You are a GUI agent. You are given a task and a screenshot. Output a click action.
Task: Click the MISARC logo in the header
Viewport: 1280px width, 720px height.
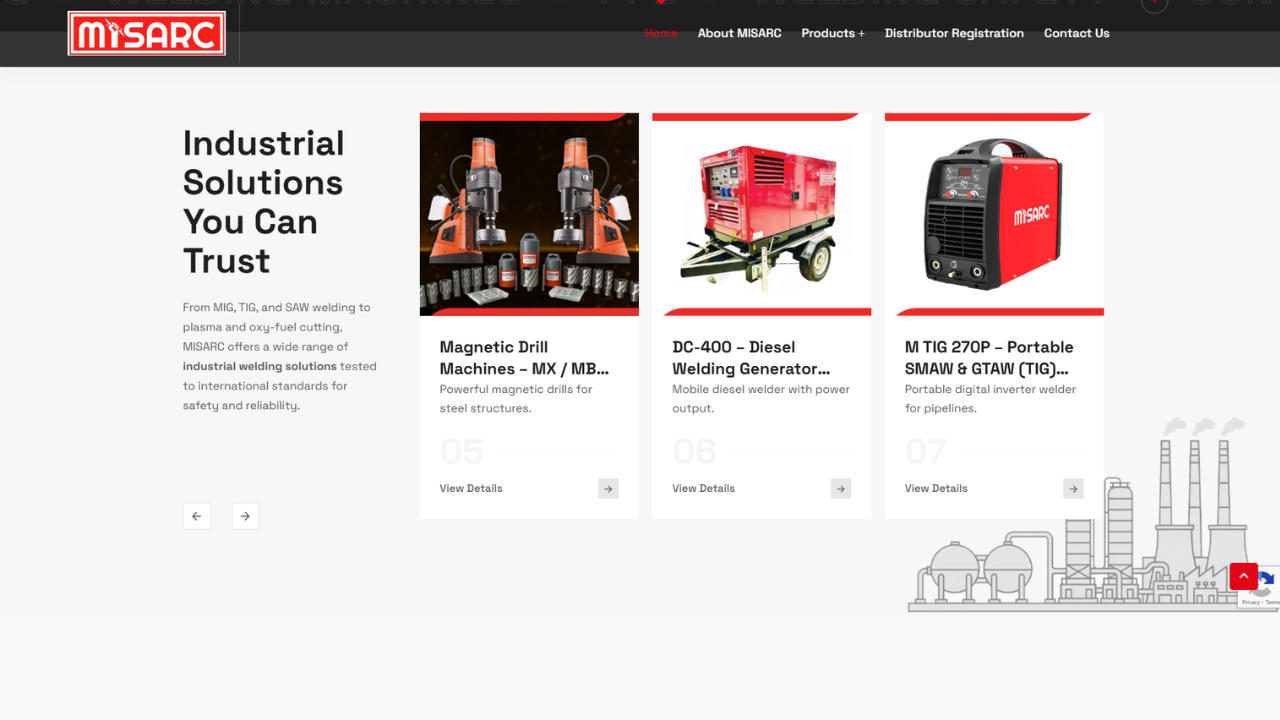[x=147, y=33]
